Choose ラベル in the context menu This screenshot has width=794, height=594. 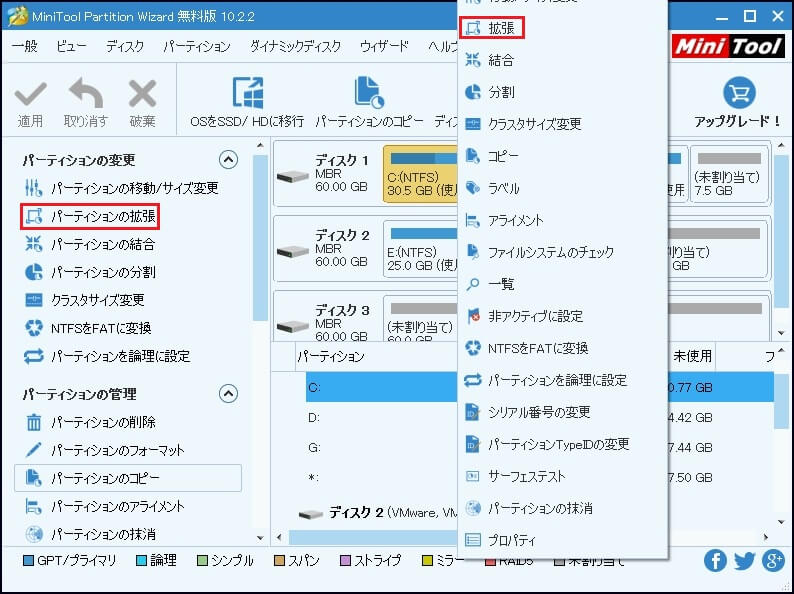(562, 188)
